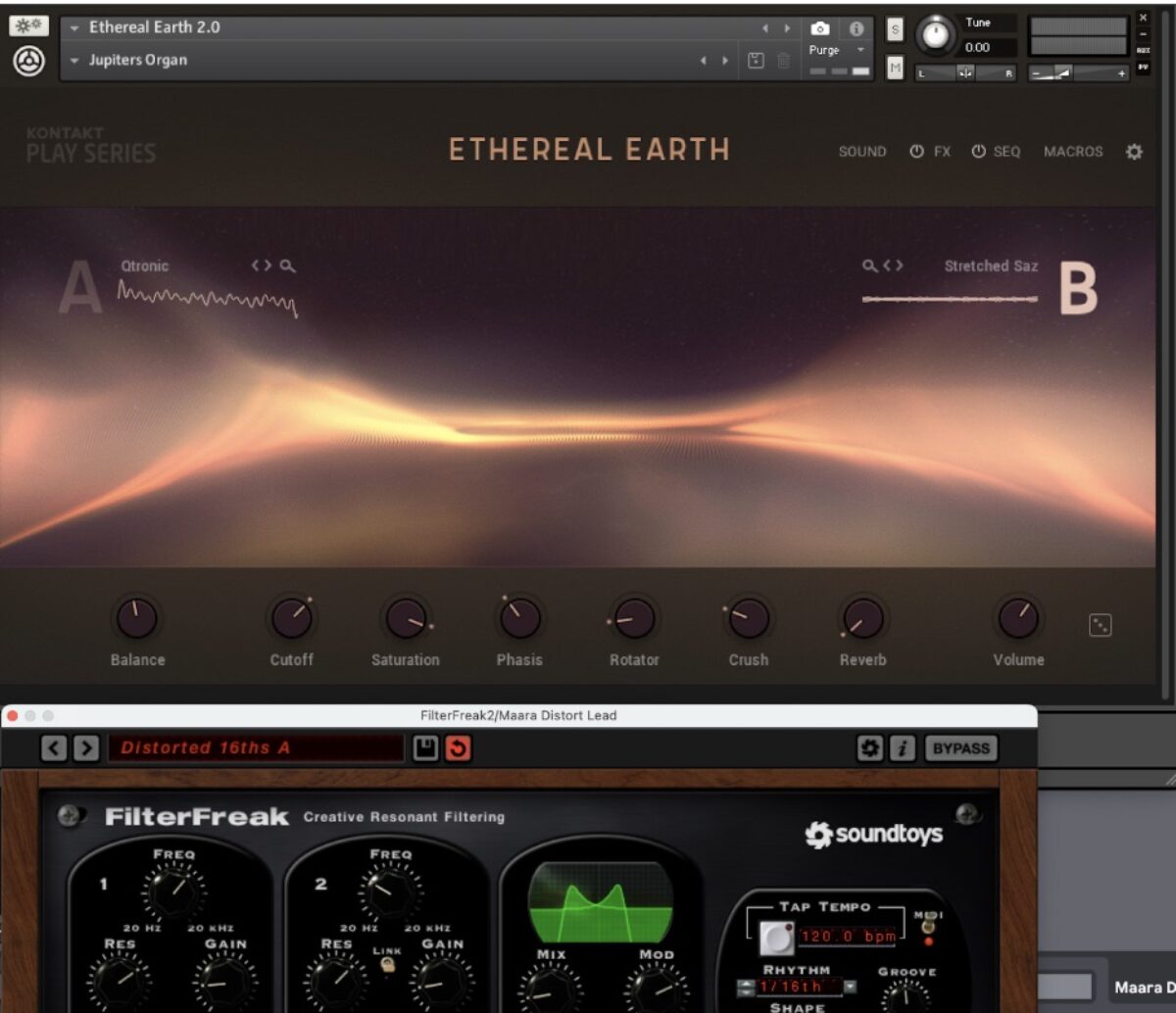Randomize macros with the dice icon

point(1101,625)
